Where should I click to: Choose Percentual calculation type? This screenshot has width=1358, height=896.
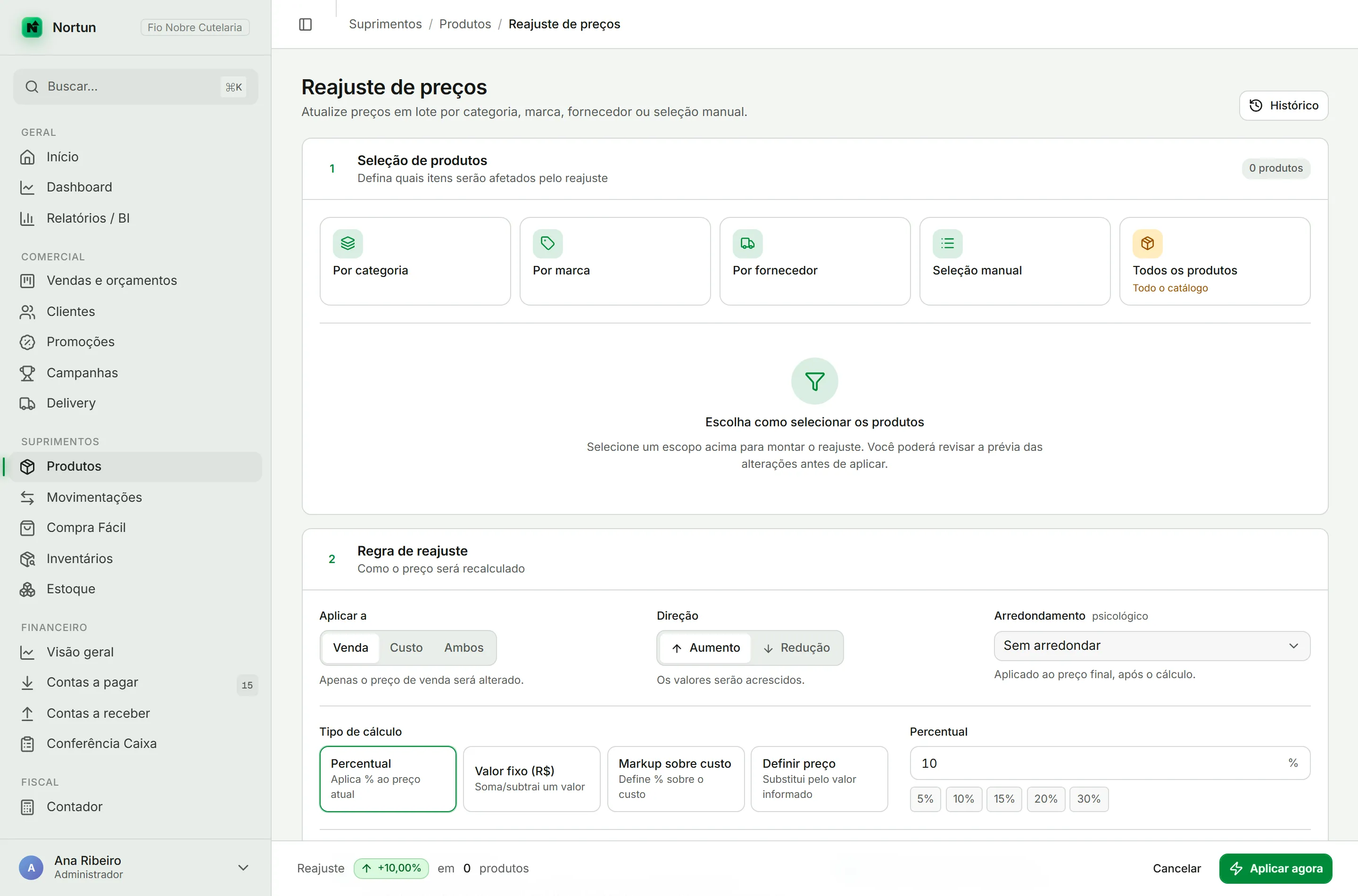tap(388, 778)
